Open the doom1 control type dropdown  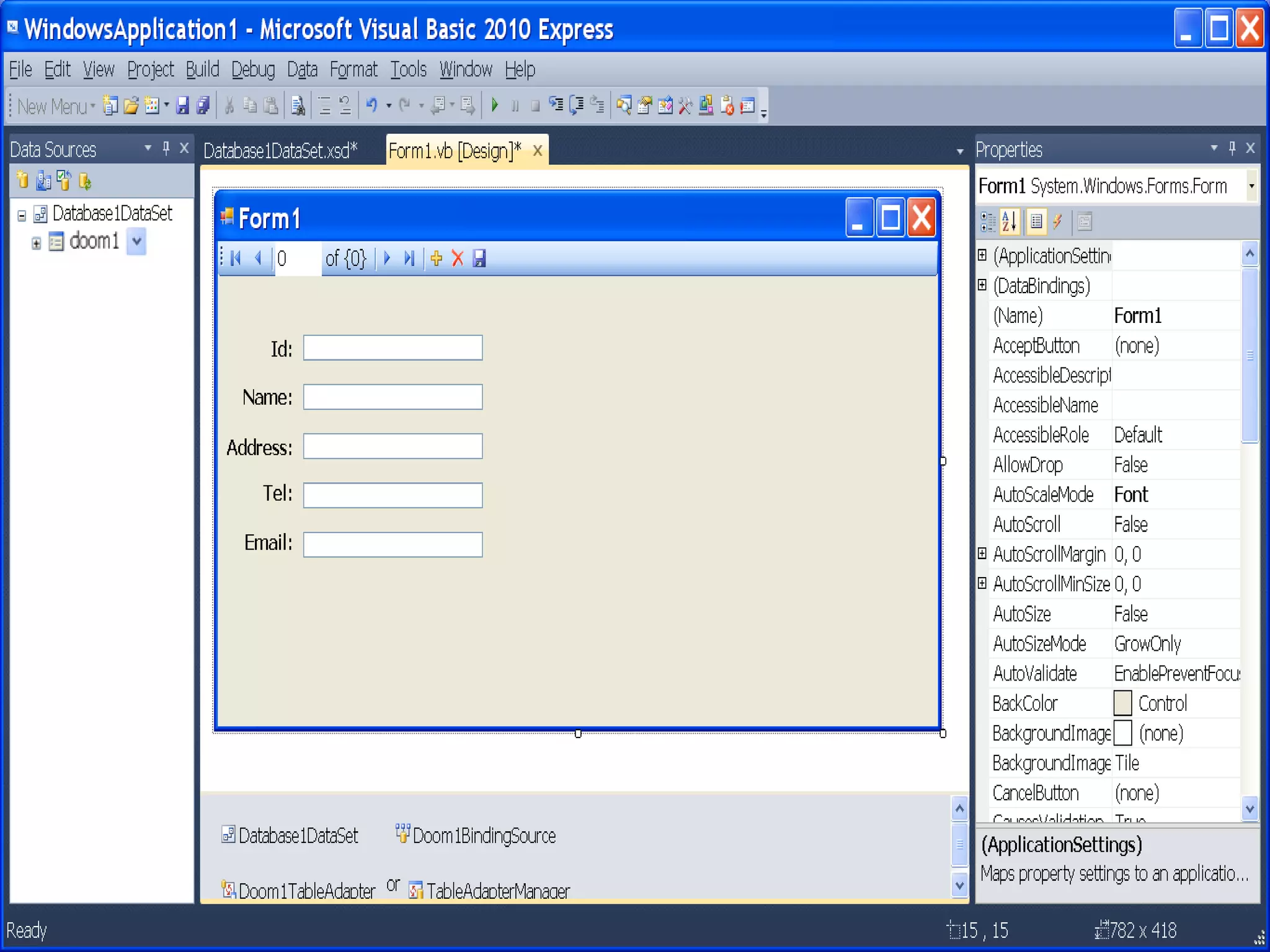coord(137,242)
